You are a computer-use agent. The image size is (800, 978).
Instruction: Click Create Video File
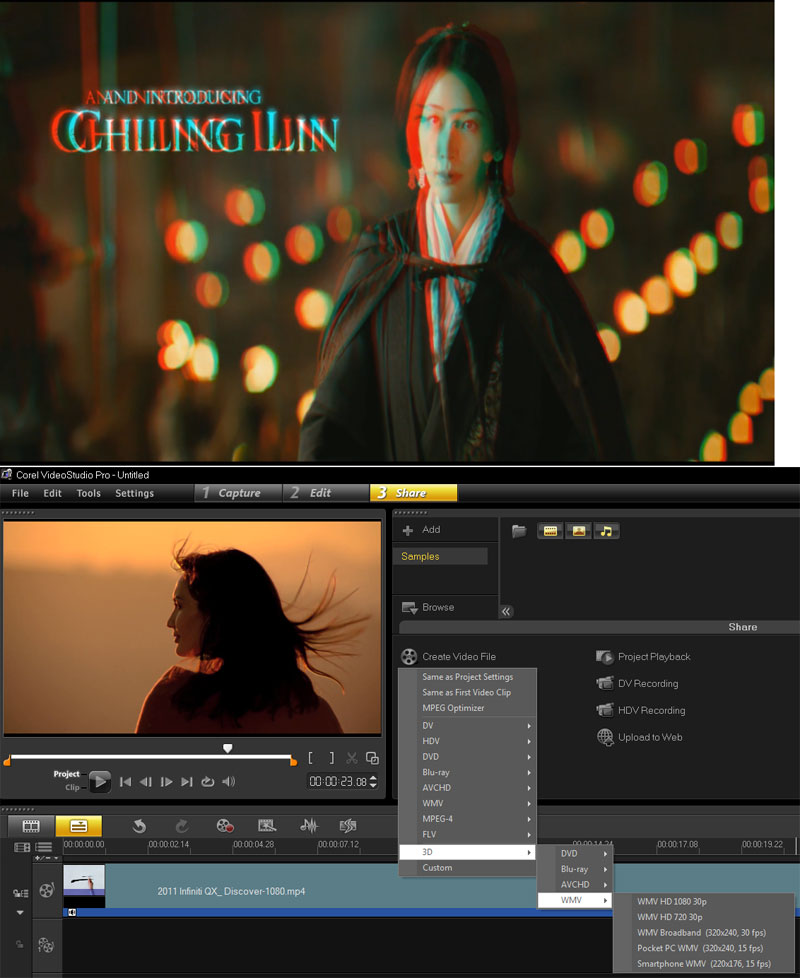(x=448, y=656)
